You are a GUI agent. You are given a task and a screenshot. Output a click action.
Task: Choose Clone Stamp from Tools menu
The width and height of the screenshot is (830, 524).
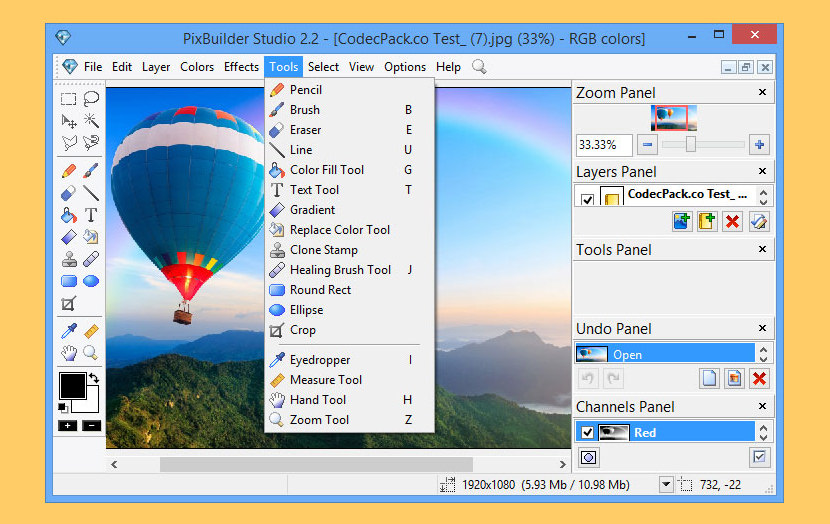[323, 250]
